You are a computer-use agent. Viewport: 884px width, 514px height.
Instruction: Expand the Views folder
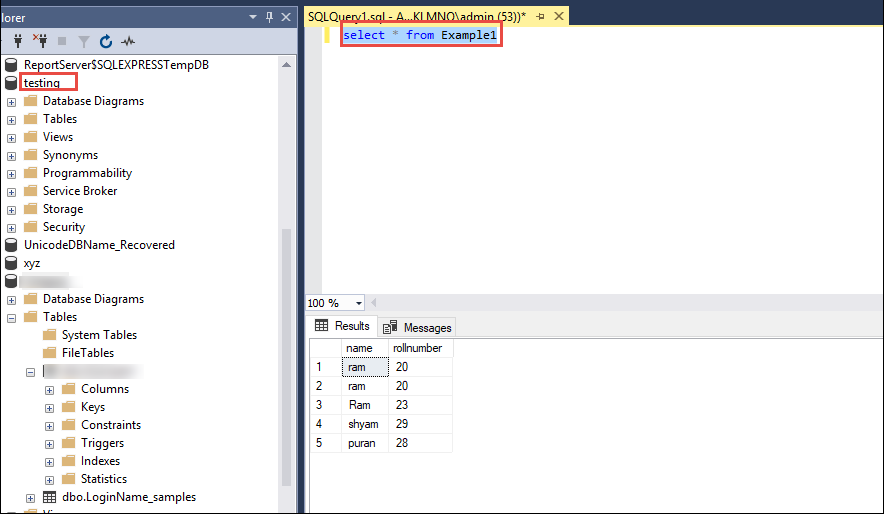11,138
